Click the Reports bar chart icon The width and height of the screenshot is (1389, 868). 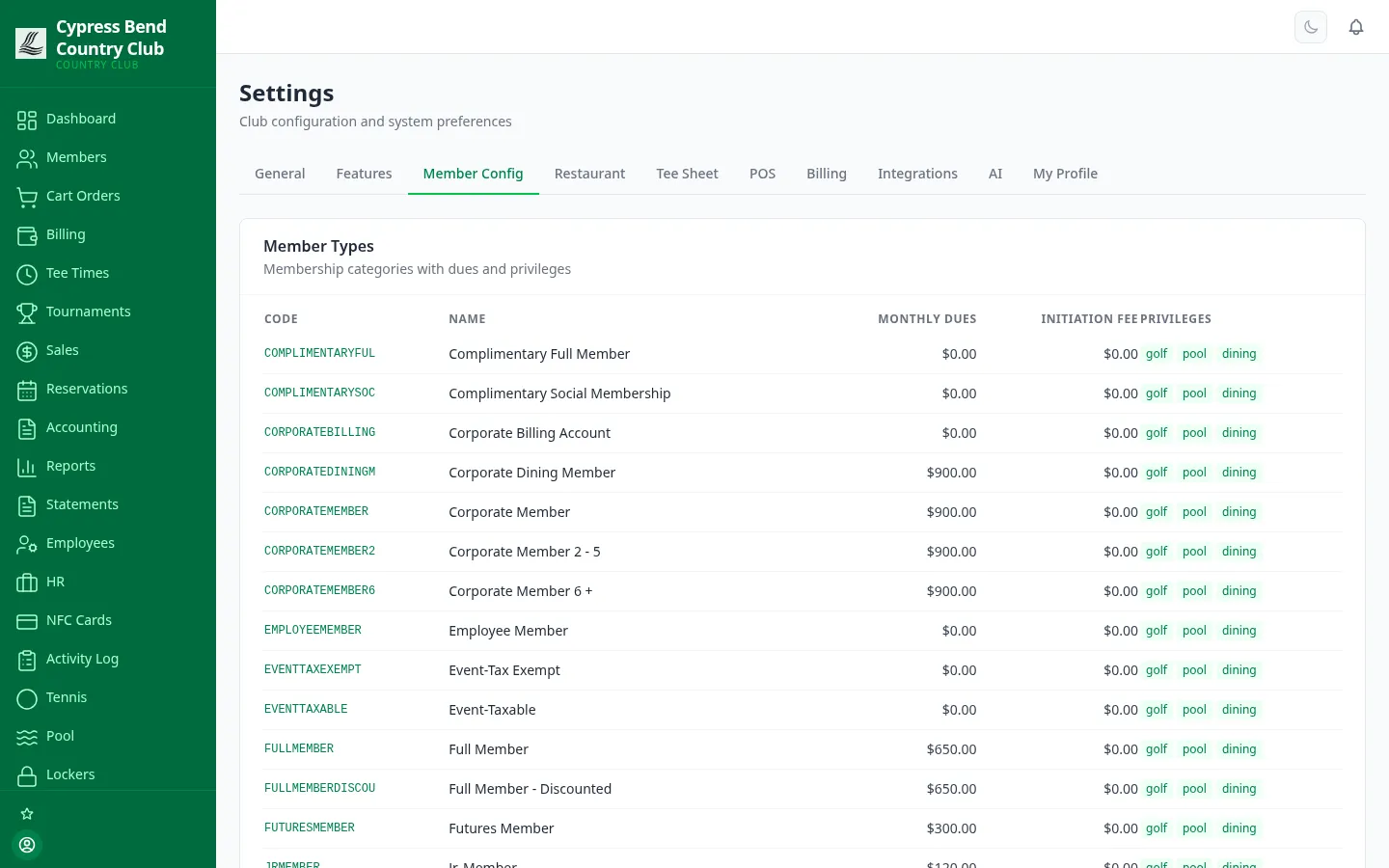pos(27,467)
